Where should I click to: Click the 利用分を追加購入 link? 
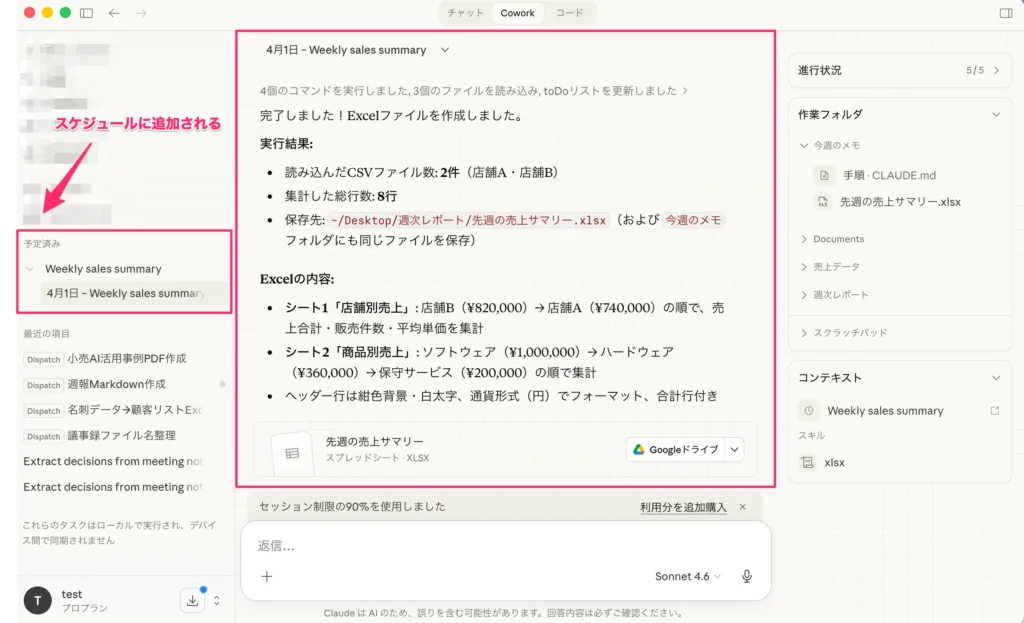pos(686,507)
